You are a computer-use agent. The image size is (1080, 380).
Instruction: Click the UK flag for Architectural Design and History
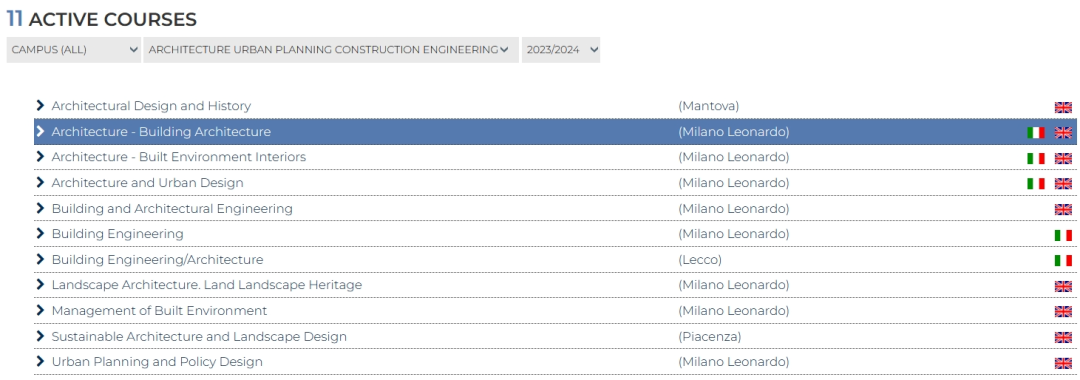point(1063,107)
